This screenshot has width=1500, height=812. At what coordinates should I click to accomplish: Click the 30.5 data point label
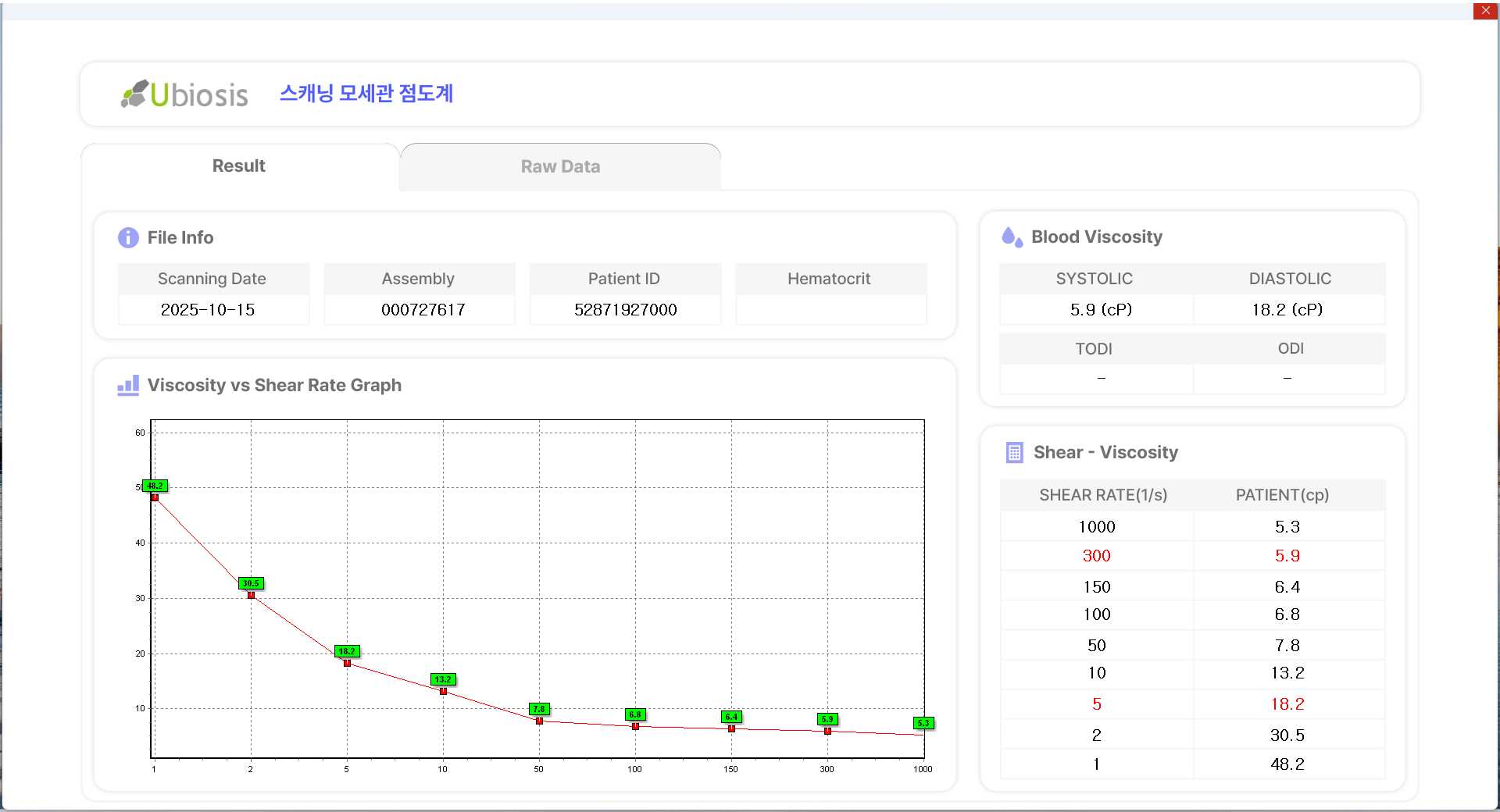(251, 583)
